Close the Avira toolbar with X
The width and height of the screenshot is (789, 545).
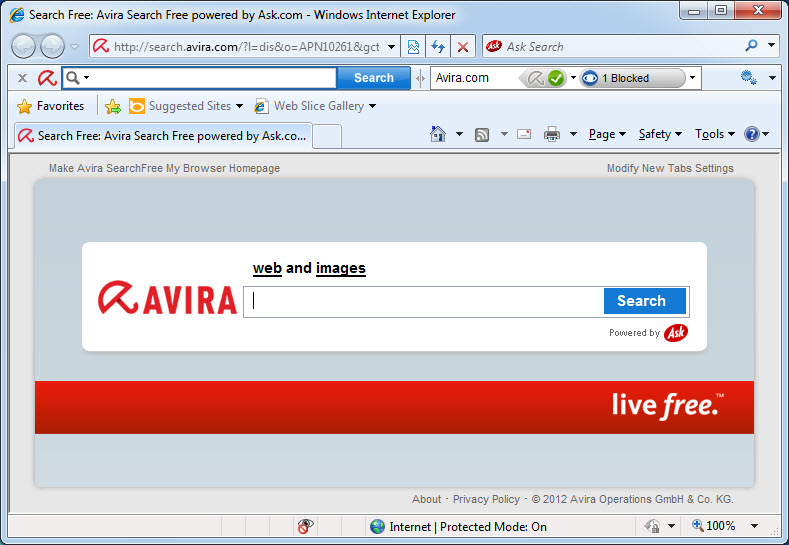22,78
